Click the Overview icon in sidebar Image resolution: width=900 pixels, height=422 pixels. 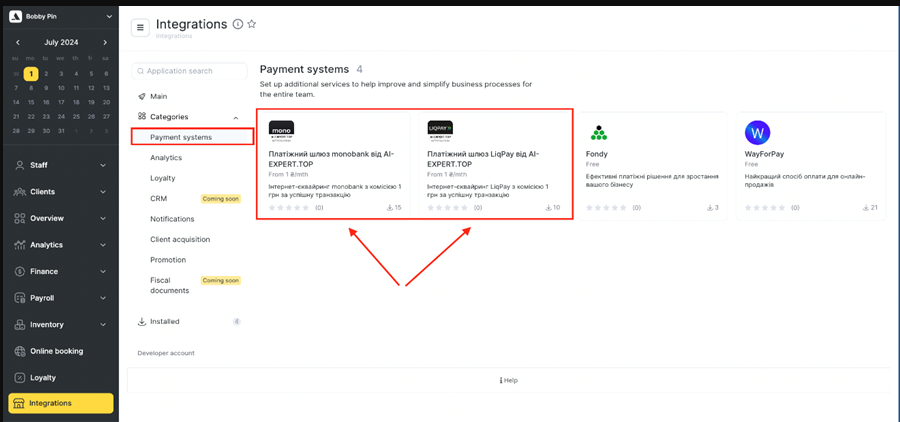20,218
